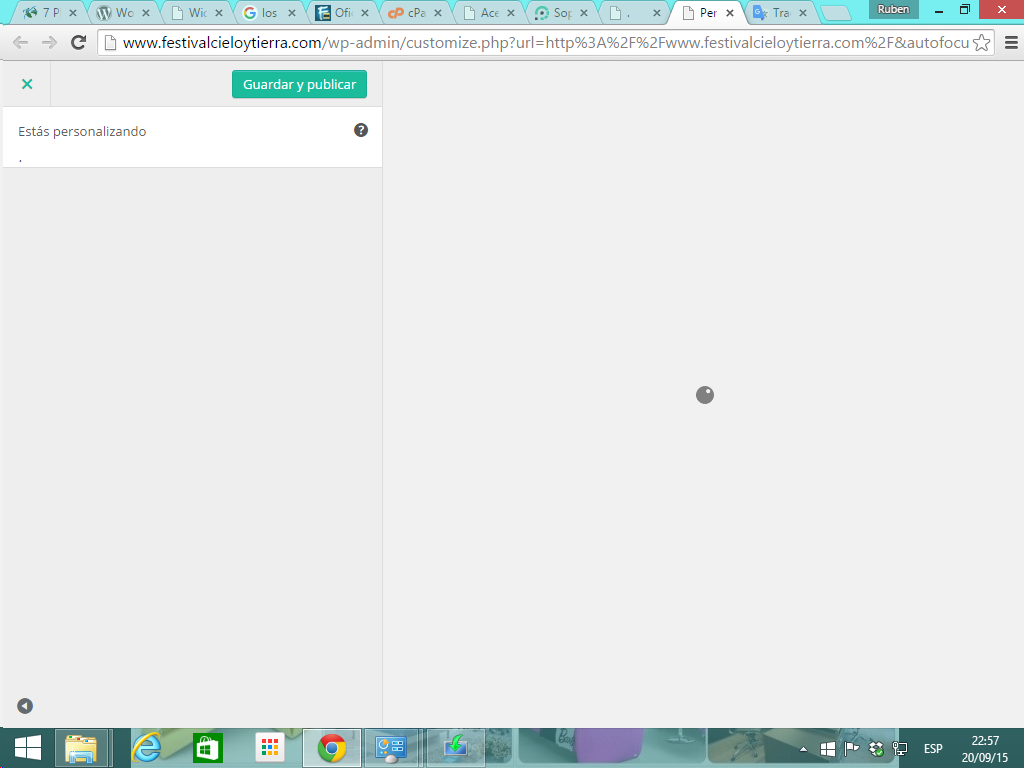Go back using the browser back arrow
The height and width of the screenshot is (768, 1024).
20,43
